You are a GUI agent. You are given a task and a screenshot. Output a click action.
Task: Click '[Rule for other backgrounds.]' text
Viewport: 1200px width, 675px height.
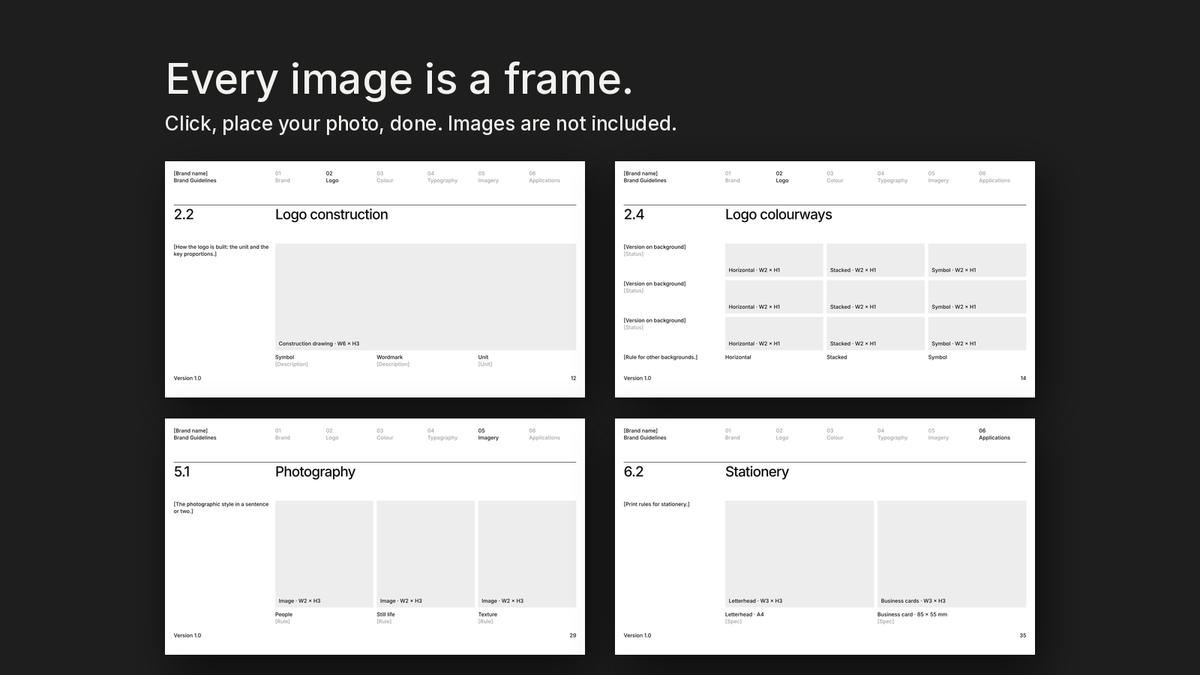click(x=660, y=357)
